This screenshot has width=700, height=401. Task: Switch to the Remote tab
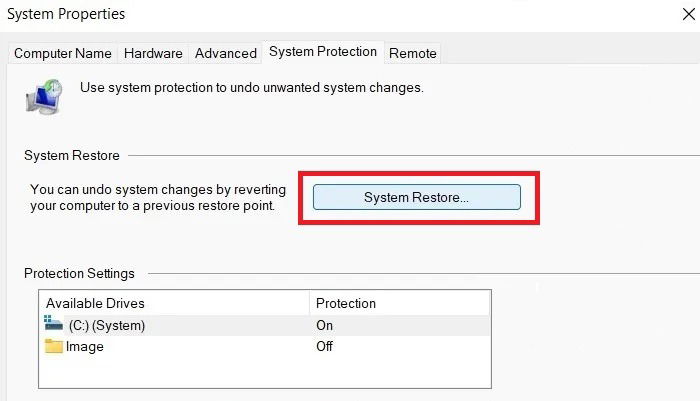coord(412,53)
